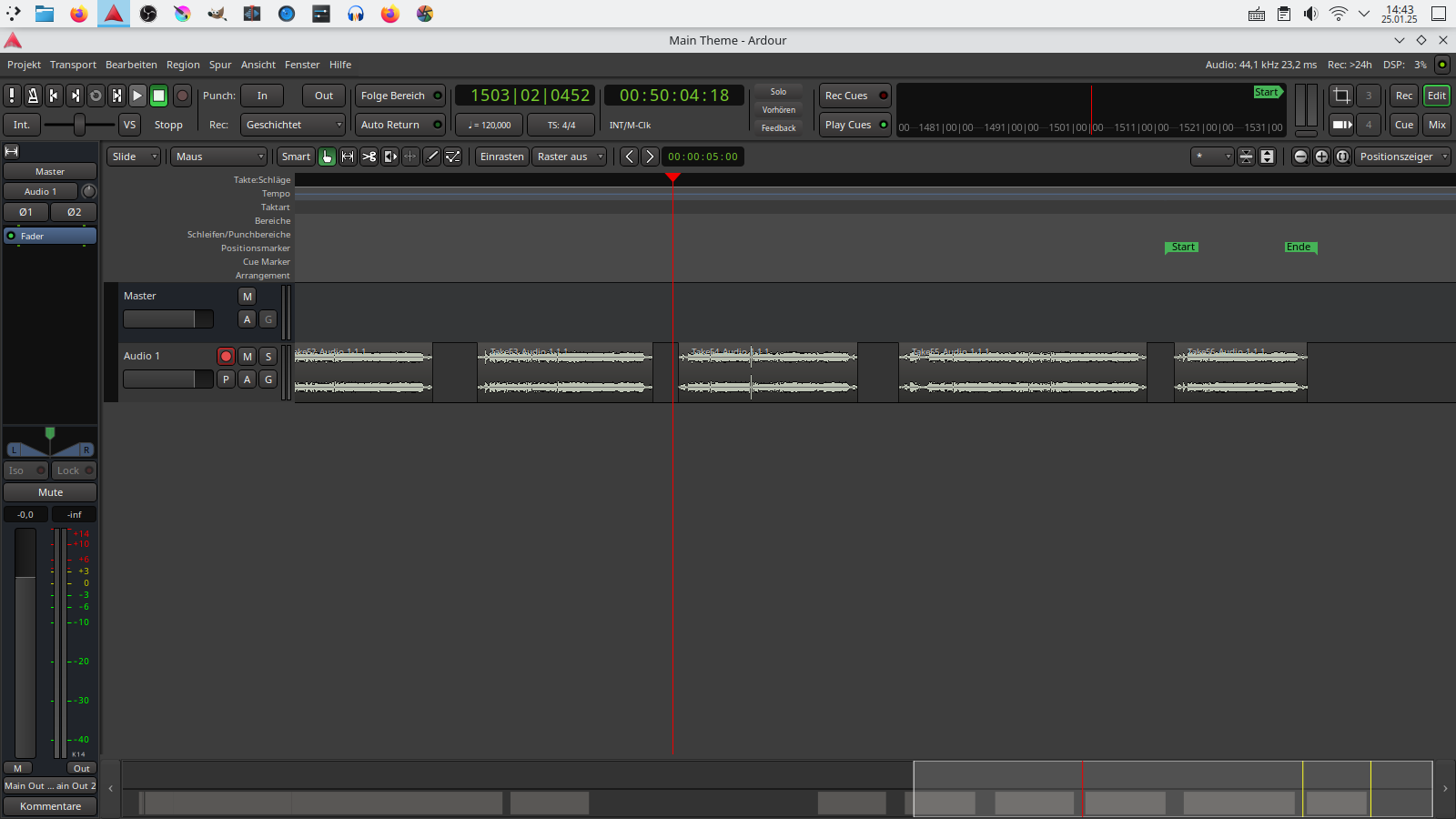The image size is (1456, 819).
Task: Toggle Folge Bereich option
Action: click(x=399, y=96)
